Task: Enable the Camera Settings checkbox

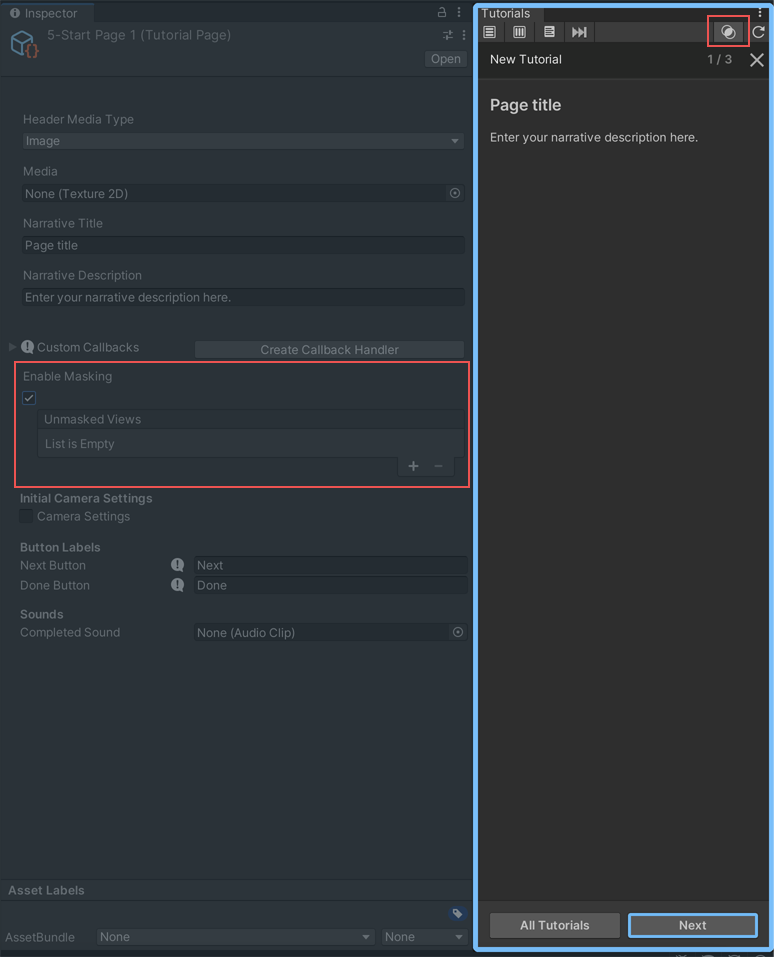Action: point(26,517)
